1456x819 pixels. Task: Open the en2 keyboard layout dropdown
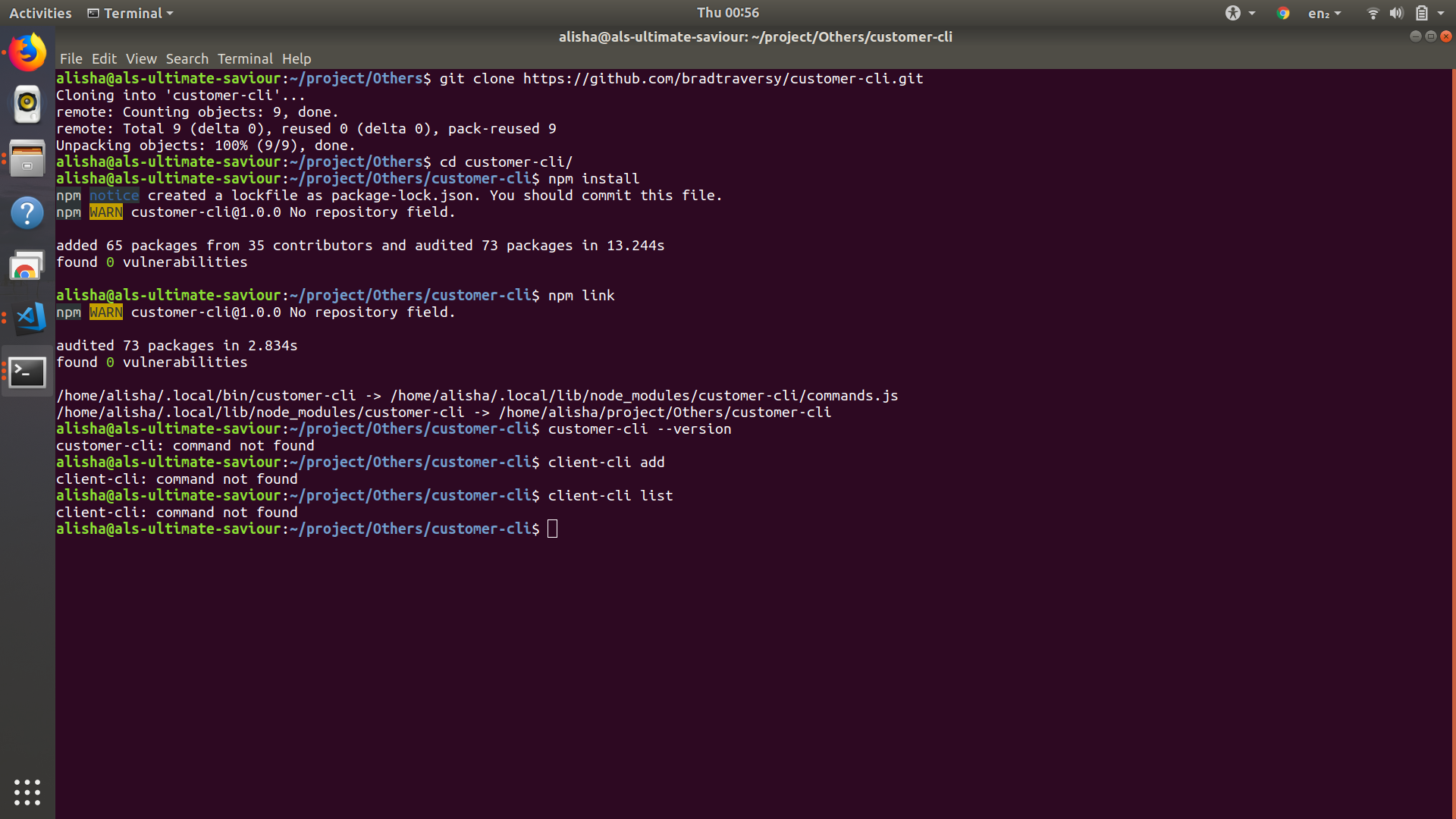(x=1323, y=13)
